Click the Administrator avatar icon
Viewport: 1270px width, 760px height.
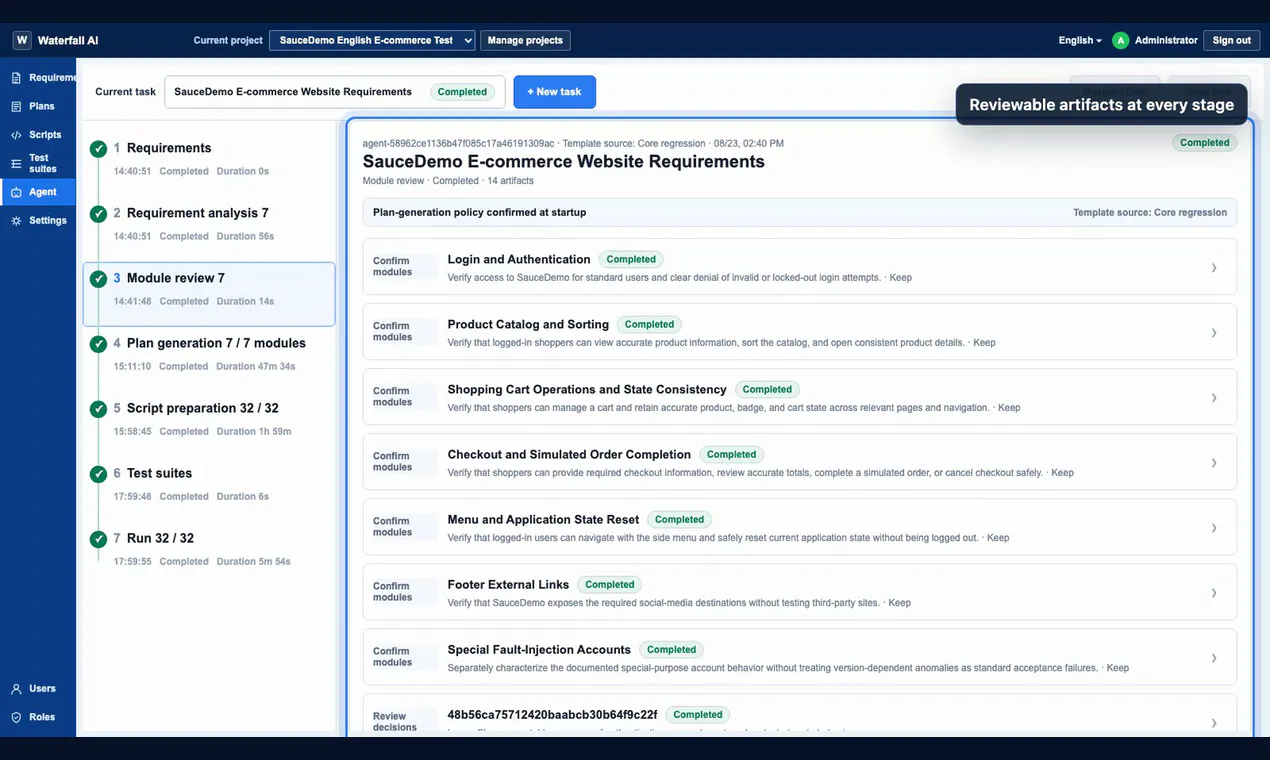[x=1120, y=40]
